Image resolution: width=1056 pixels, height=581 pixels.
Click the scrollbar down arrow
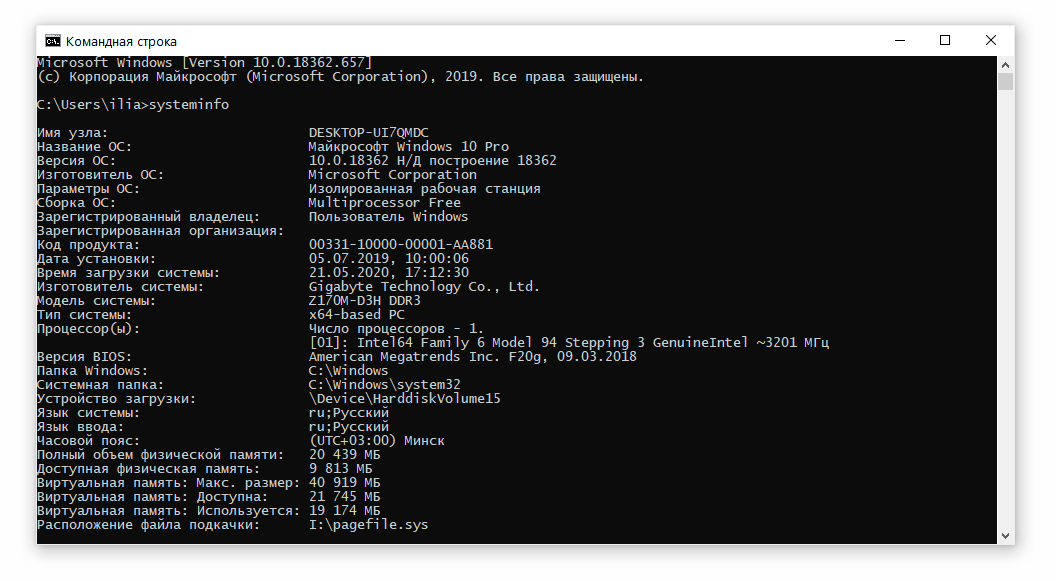[x=1005, y=536]
